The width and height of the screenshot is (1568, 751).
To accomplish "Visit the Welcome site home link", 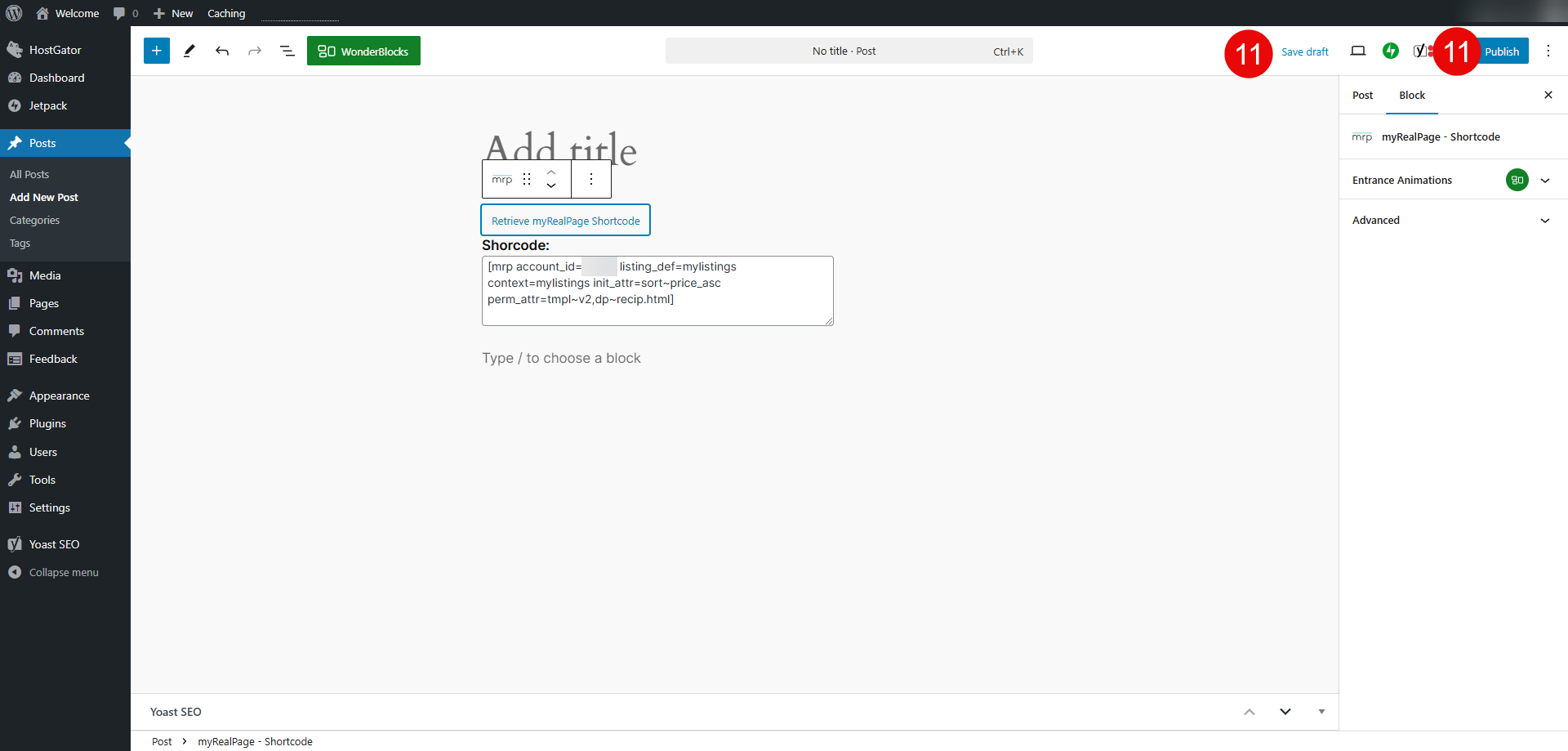I will pos(67,13).
